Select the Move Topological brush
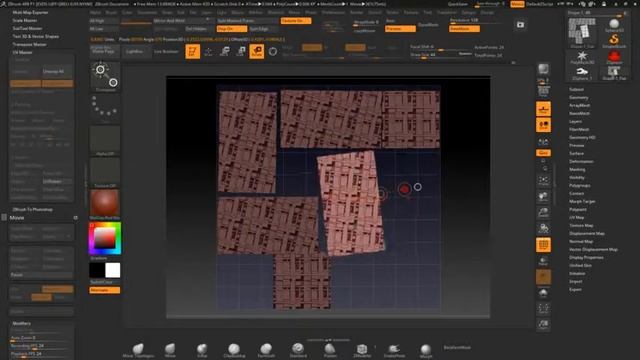The height and width of the screenshot is (360, 640). (x=138, y=350)
